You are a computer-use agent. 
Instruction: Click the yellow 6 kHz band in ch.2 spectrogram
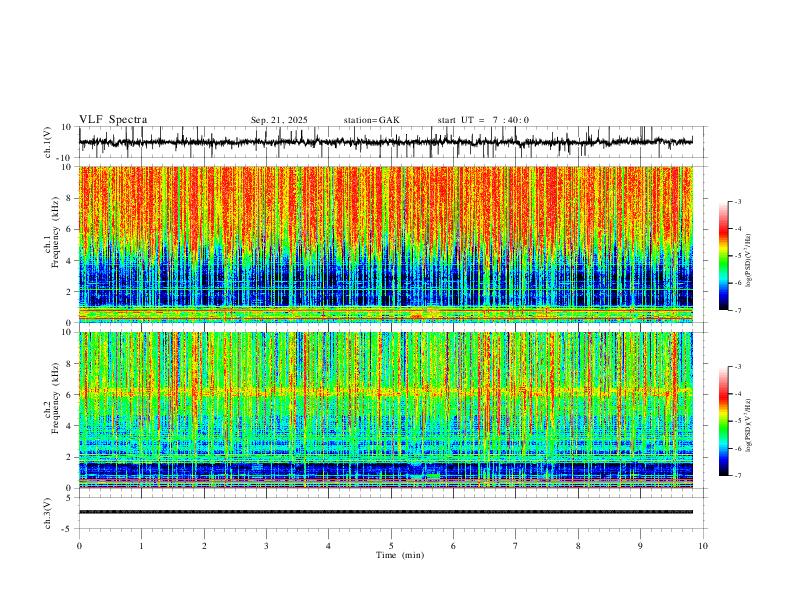386,392
